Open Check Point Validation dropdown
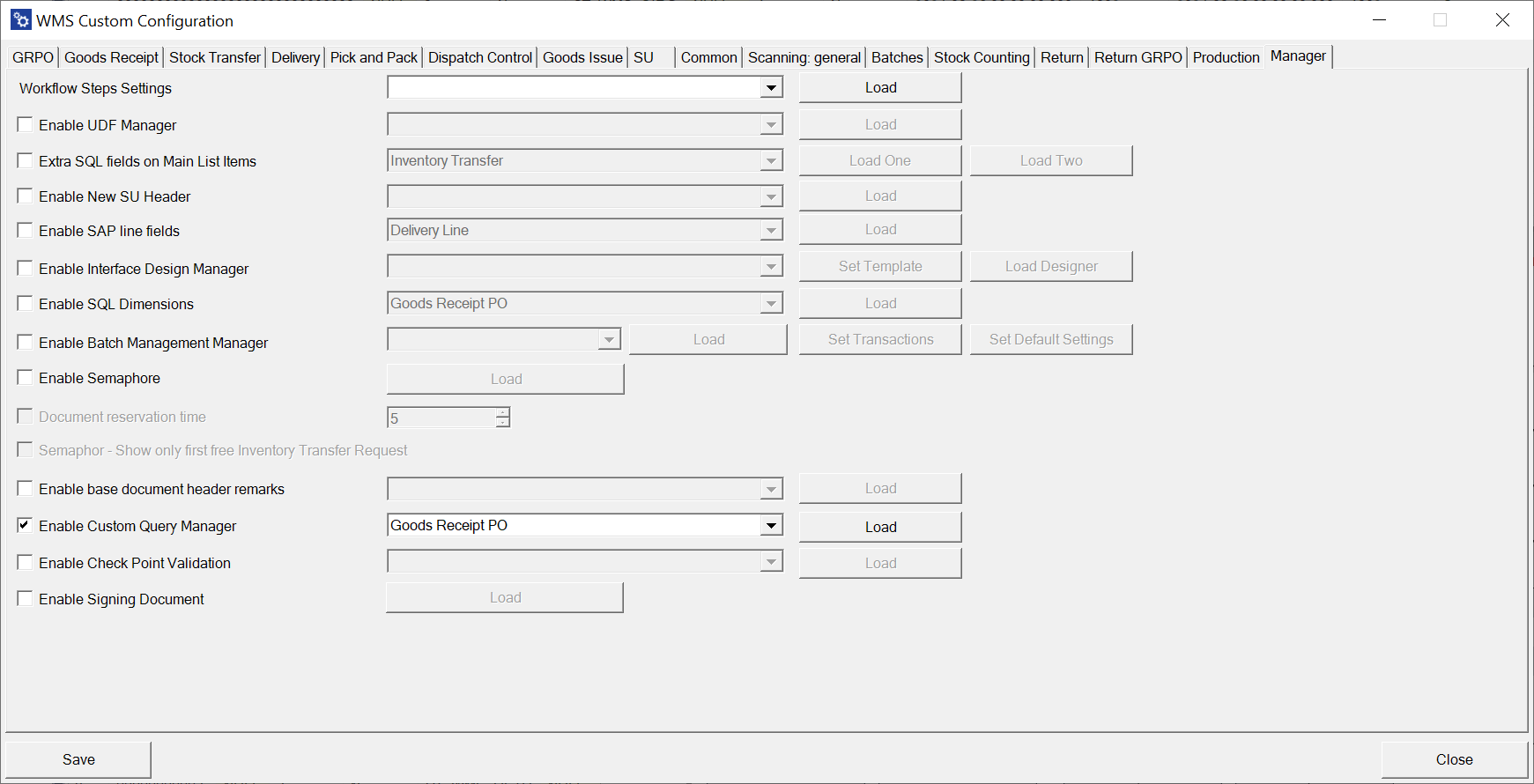 click(x=771, y=561)
